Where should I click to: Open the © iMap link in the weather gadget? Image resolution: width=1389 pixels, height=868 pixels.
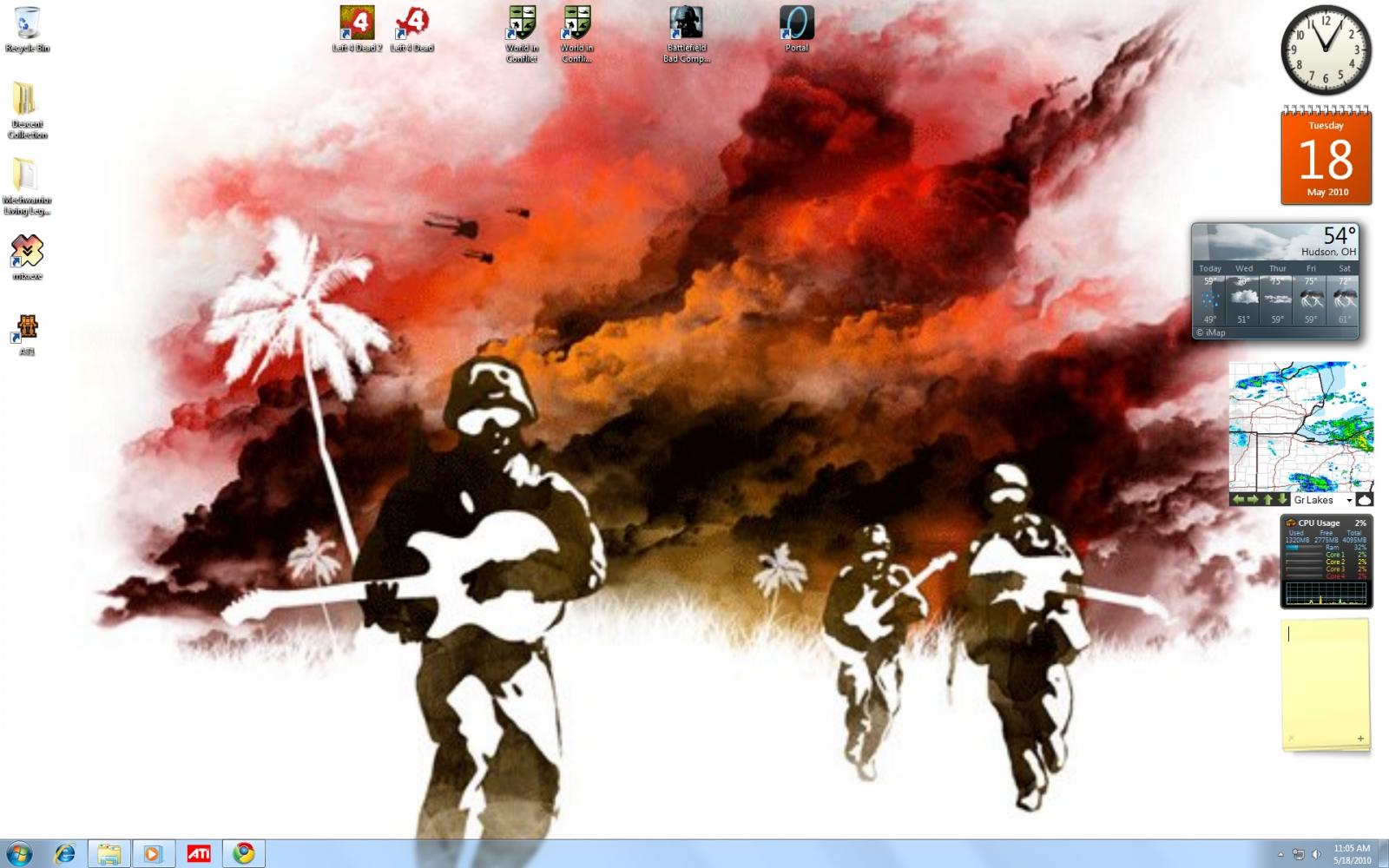pos(1211,332)
